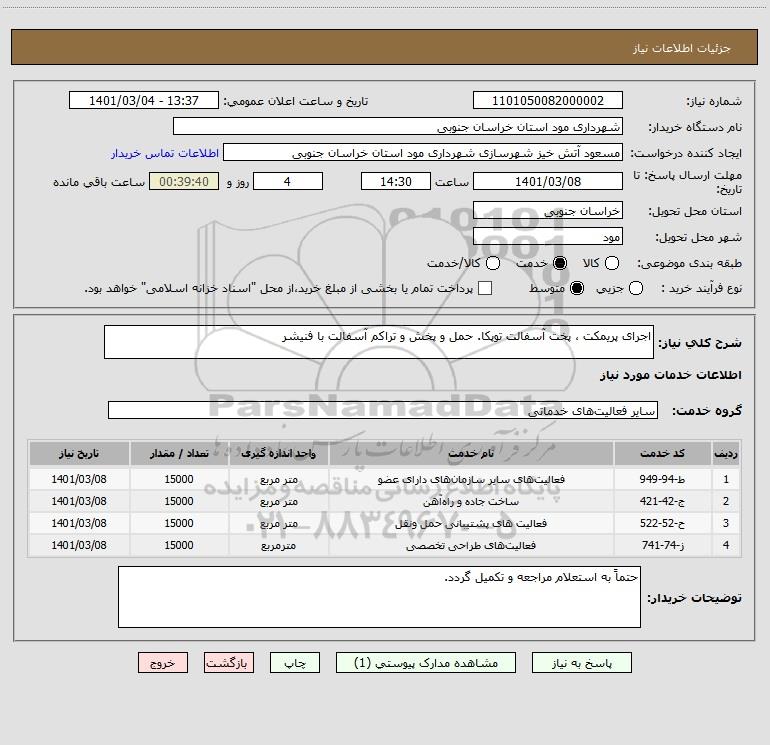
Task: Select service code ج-42-421 cell
Action: [x=662, y=501]
